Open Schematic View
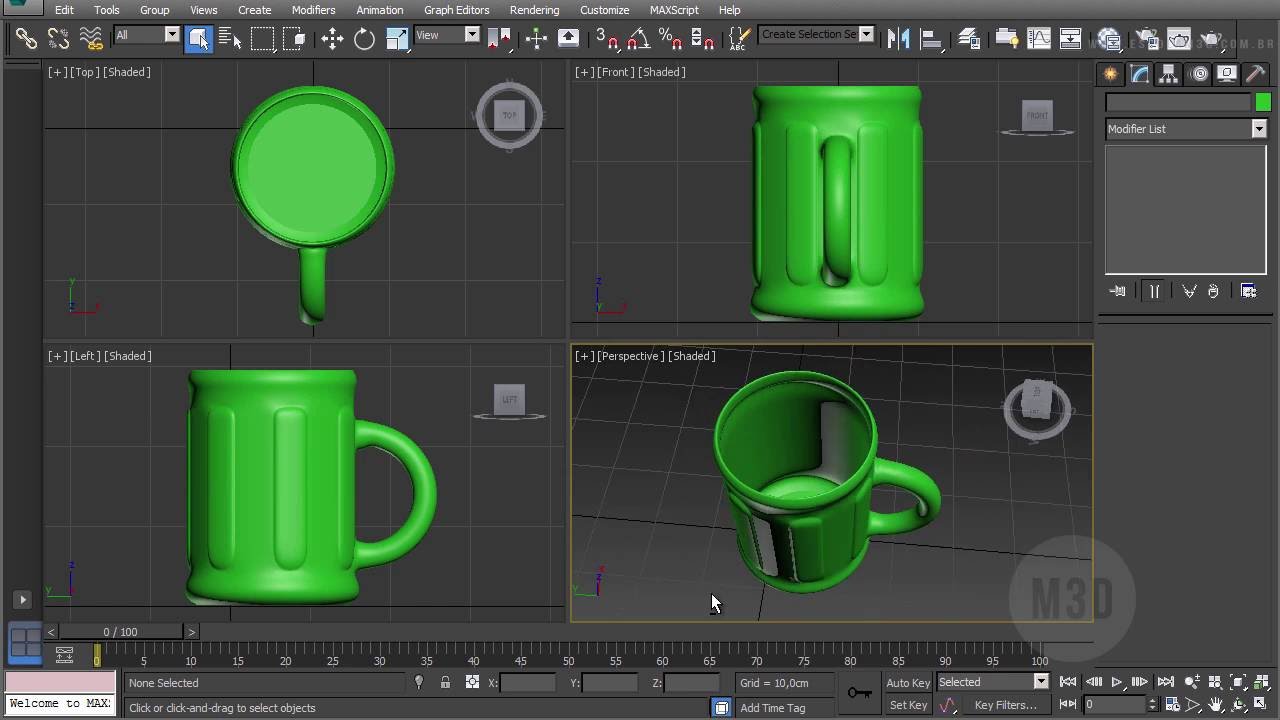The width and height of the screenshot is (1280, 720). pos(1070,39)
